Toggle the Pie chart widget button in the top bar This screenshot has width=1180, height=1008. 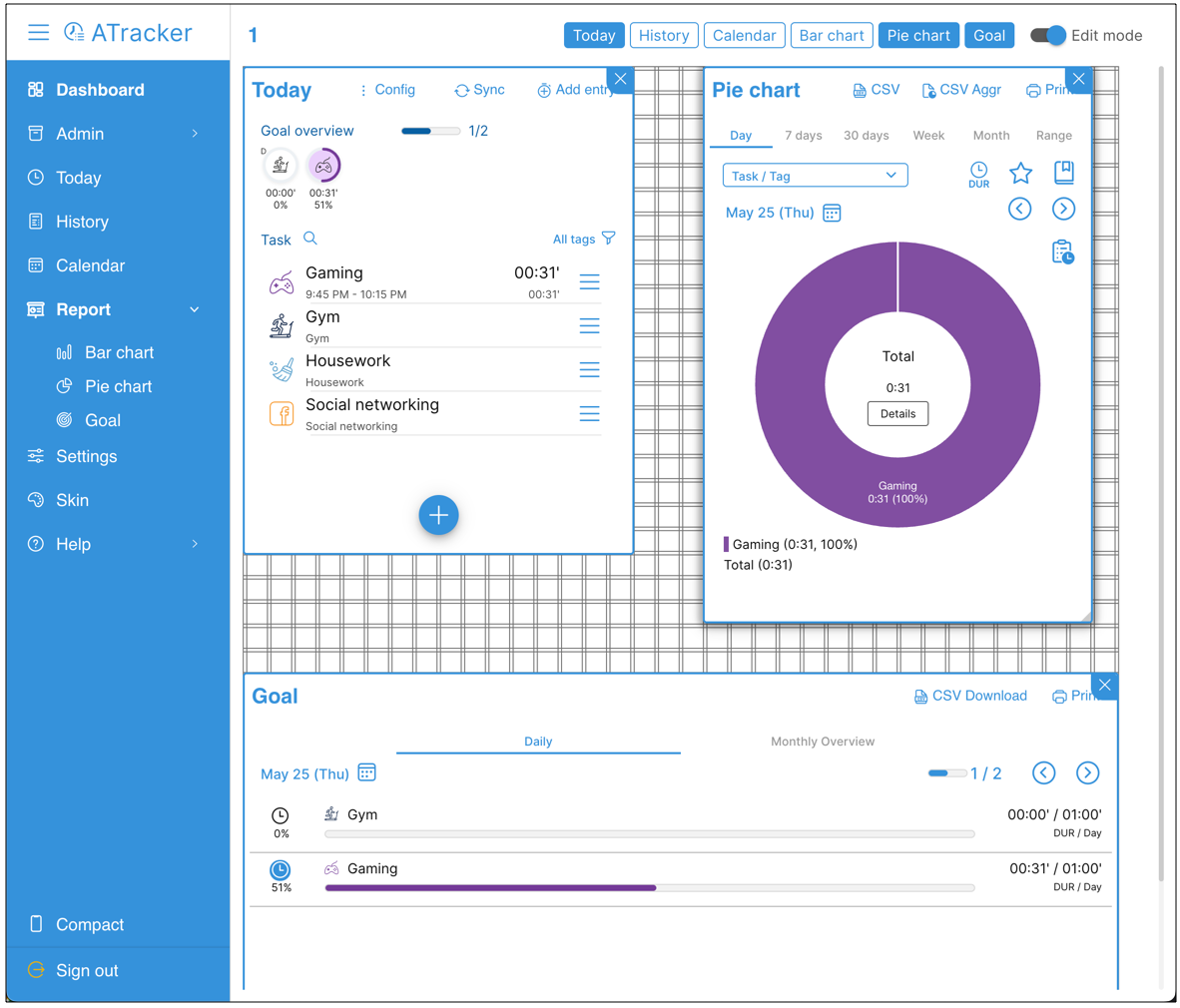click(918, 35)
